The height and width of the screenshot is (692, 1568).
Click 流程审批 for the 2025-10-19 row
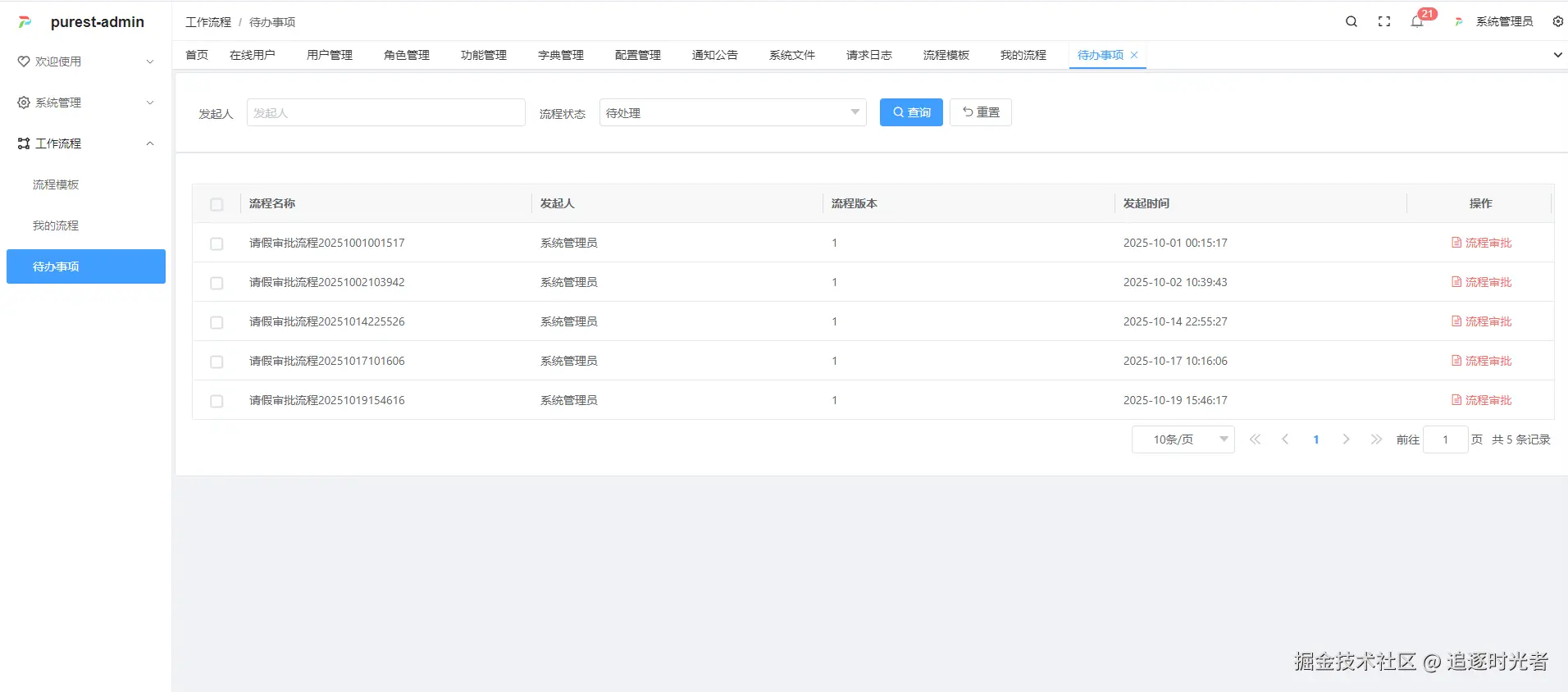1481,400
